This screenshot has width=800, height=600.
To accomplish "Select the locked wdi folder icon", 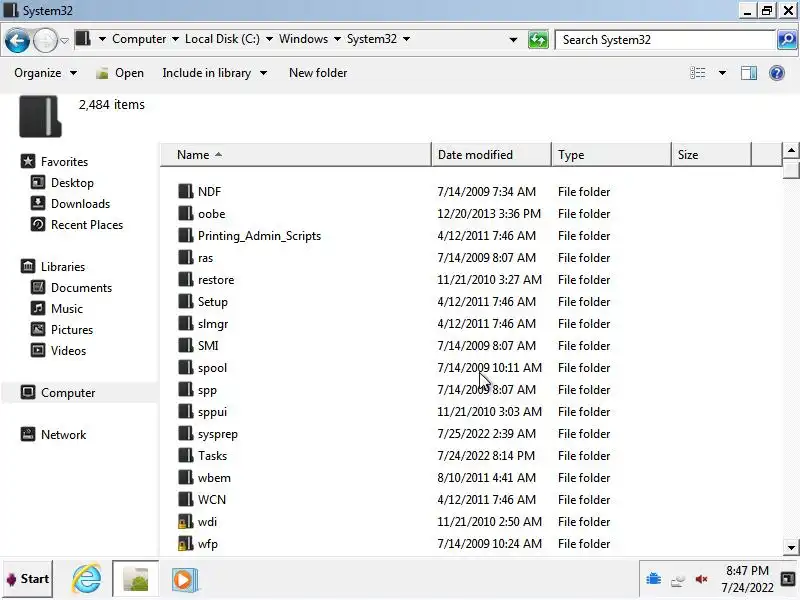I will coord(185,521).
